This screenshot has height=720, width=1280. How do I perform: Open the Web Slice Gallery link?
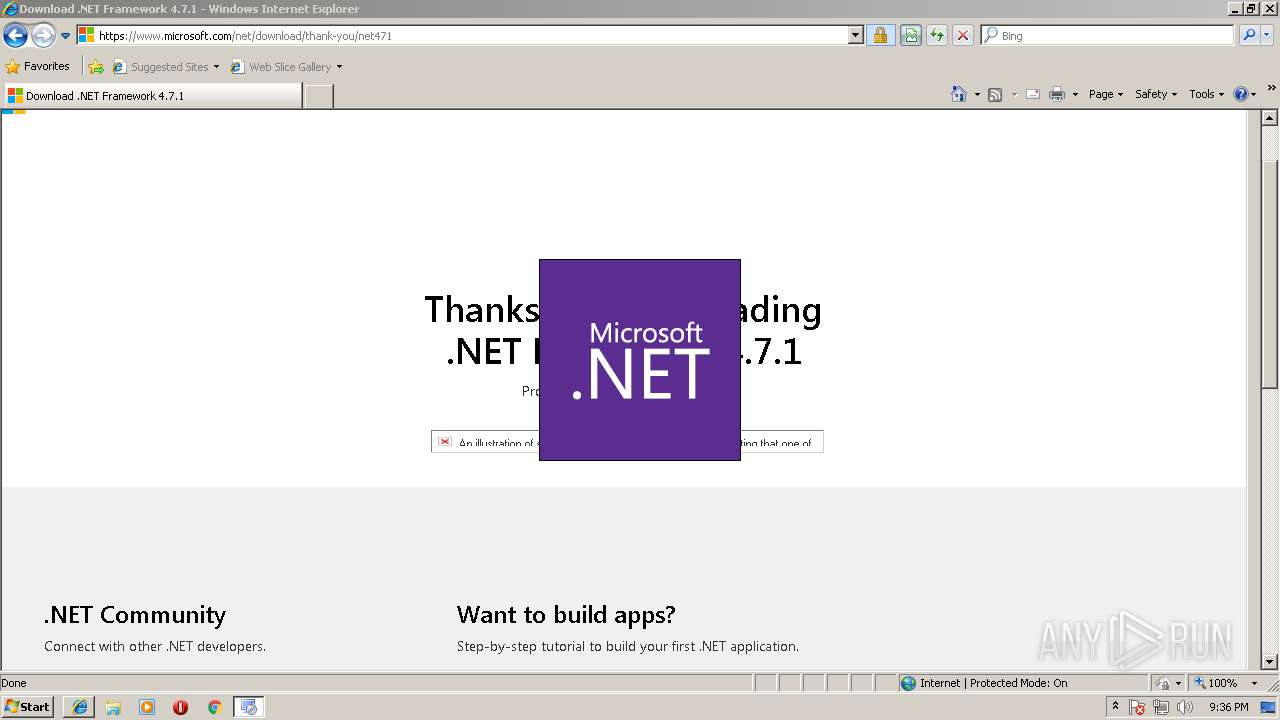pyautogui.click(x=286, y=67)
